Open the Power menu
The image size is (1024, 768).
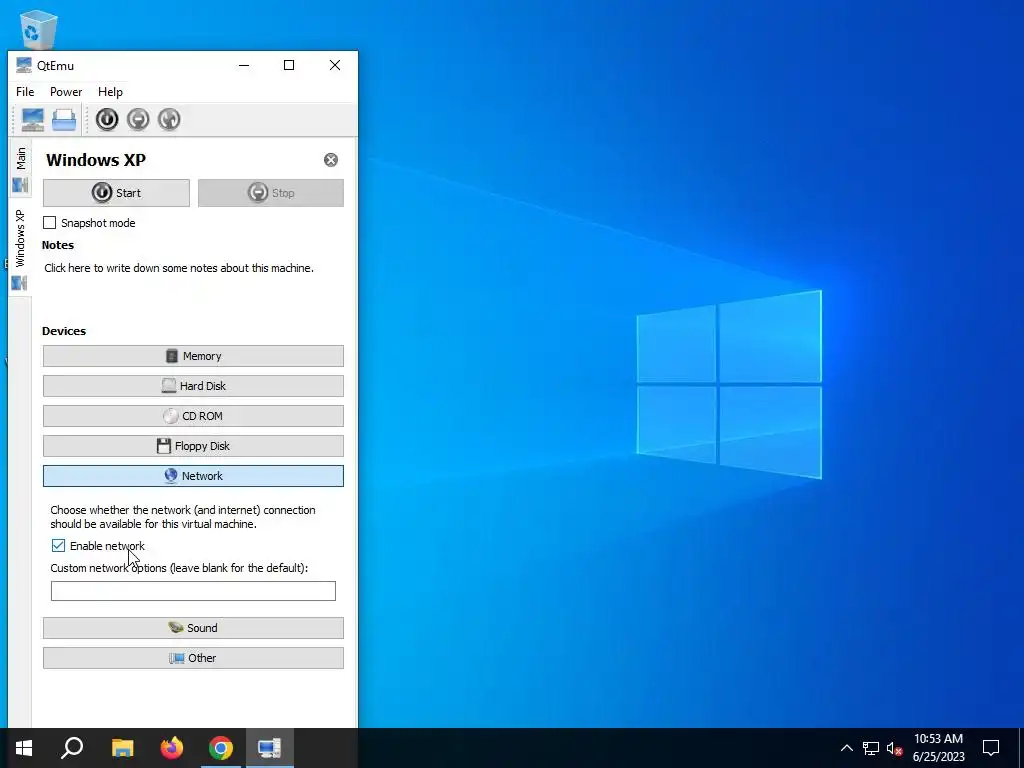click(66, 92)
